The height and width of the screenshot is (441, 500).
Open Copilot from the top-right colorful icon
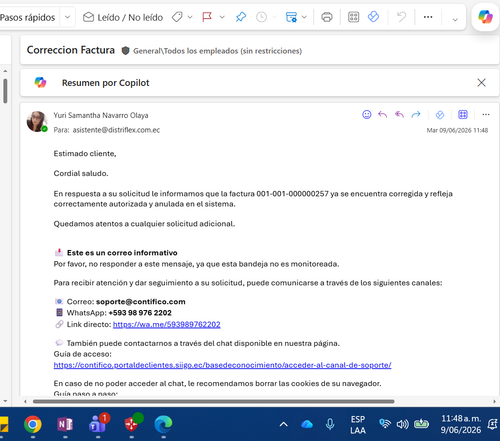(485, 17)
